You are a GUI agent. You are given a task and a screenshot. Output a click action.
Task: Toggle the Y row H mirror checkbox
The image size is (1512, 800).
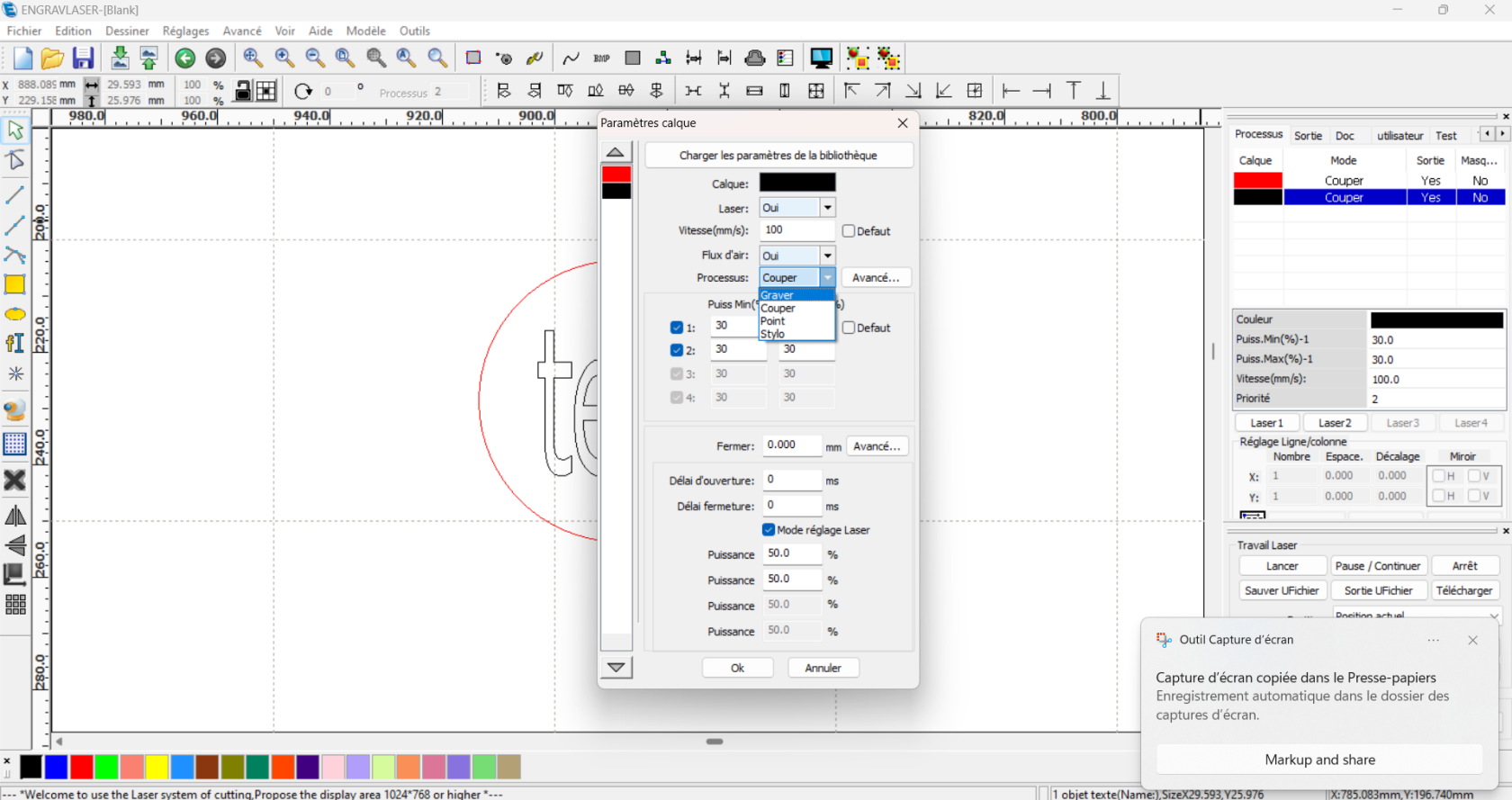click(x=1438, y=496)
